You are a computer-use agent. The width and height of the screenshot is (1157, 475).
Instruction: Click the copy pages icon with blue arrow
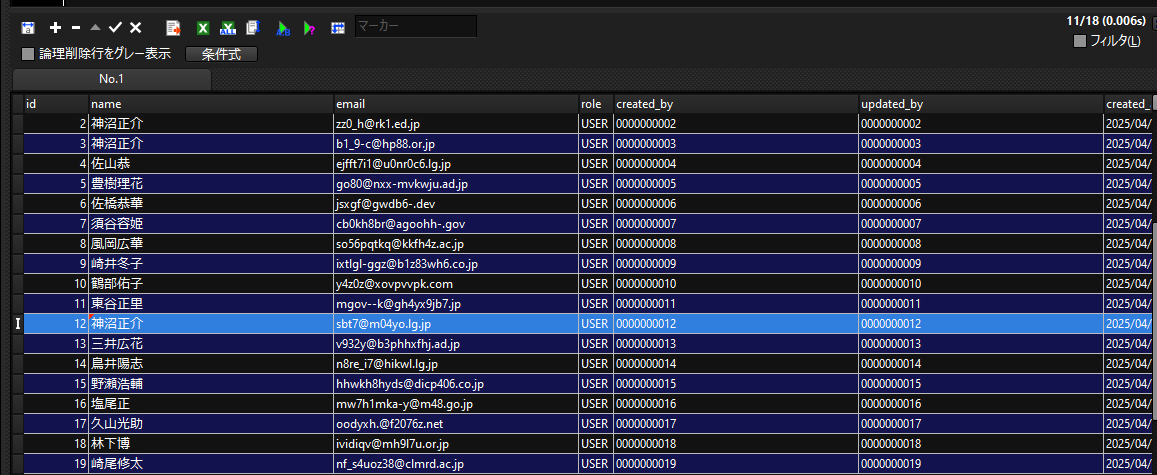(x=253, y=28)
